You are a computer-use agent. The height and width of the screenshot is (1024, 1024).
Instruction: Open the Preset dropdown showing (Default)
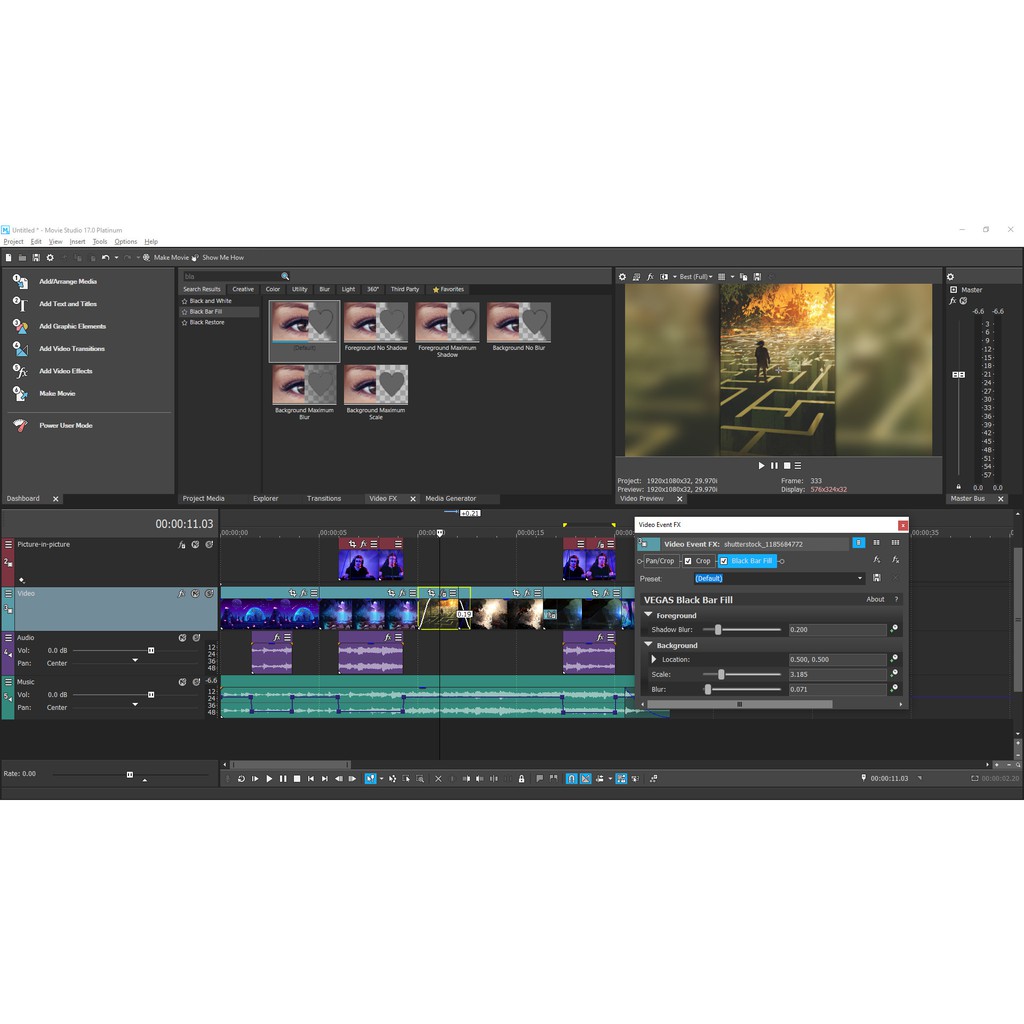860,577
